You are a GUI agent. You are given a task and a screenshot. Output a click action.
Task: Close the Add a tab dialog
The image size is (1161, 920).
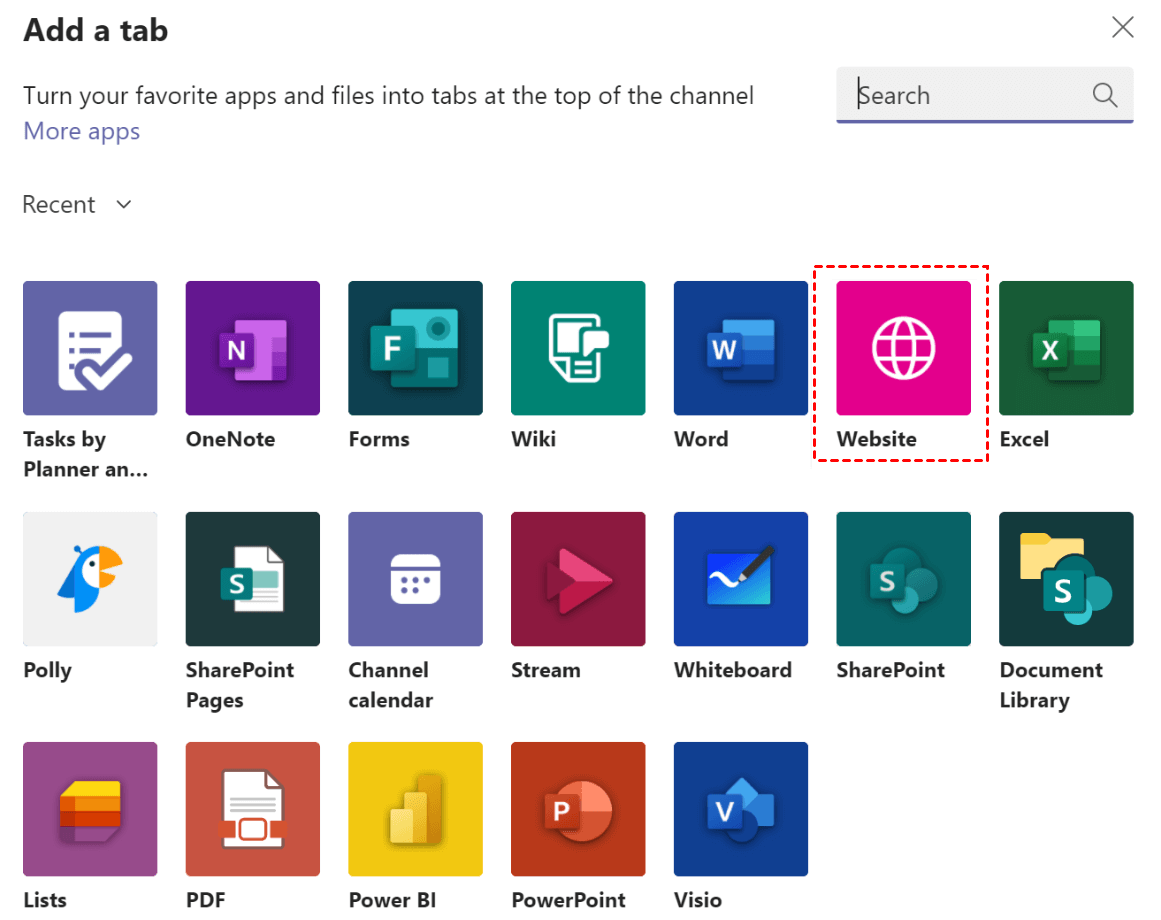pyautogui.click(x=1123, y=28)
